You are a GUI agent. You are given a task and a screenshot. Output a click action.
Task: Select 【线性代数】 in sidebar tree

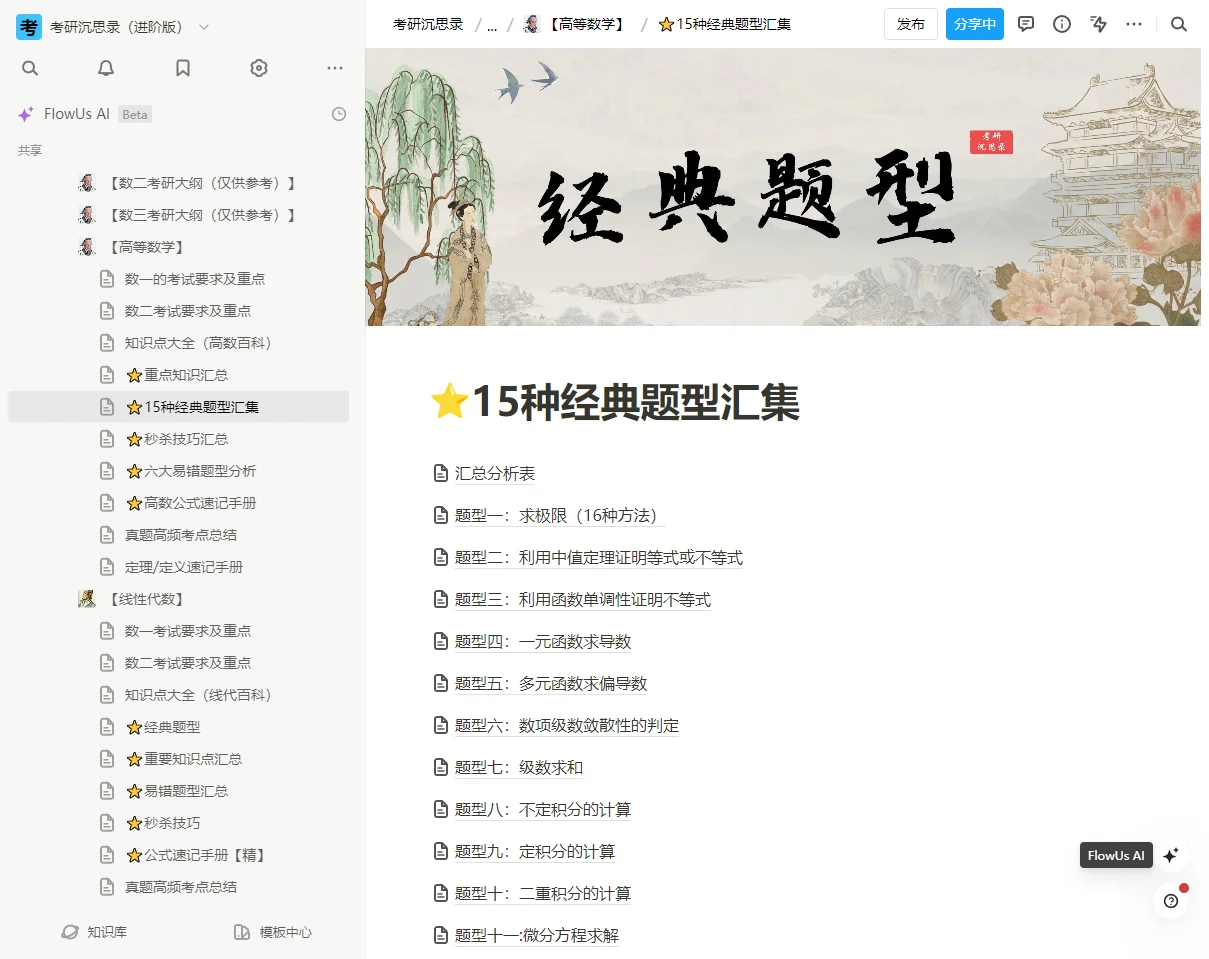coord(146,599)
